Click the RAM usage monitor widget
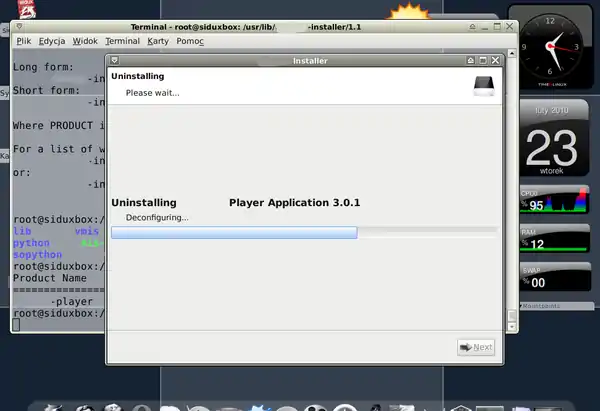 click(551, 240)
